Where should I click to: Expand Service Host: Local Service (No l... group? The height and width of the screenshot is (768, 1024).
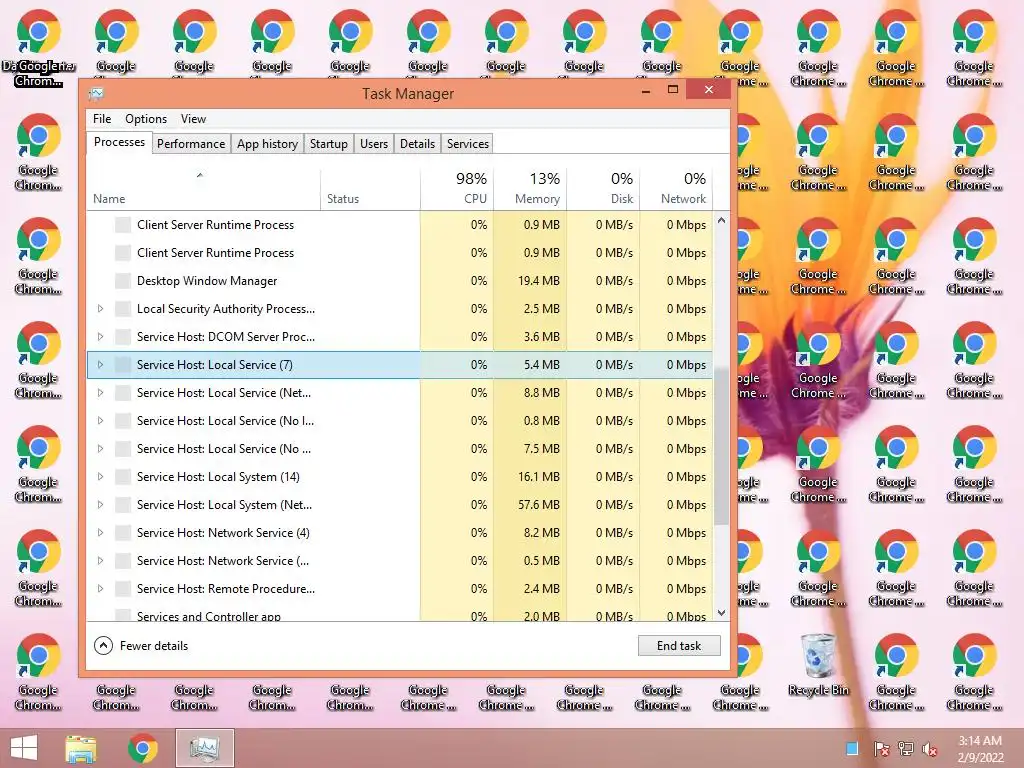point(100,421)
